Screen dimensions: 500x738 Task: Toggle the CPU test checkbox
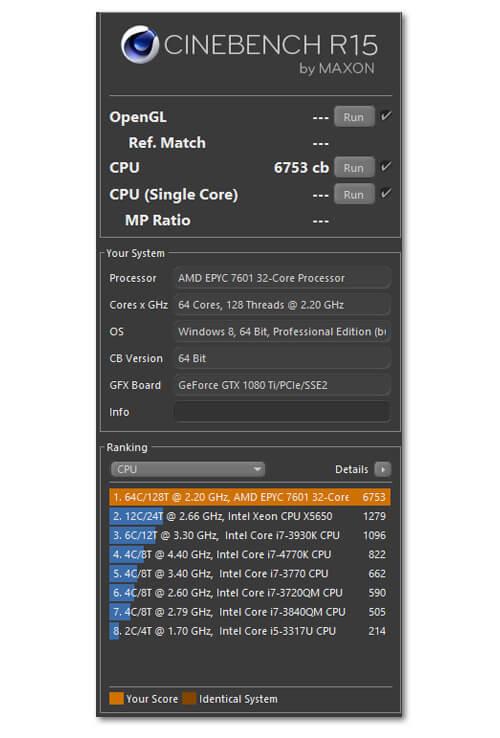386,166
